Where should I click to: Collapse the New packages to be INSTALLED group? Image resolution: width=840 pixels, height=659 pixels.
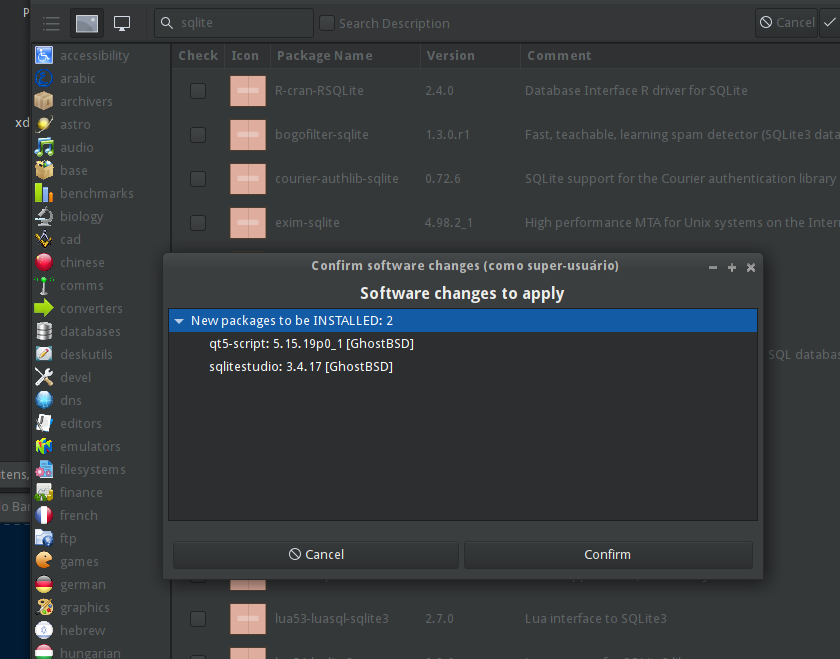coord(179,321)
